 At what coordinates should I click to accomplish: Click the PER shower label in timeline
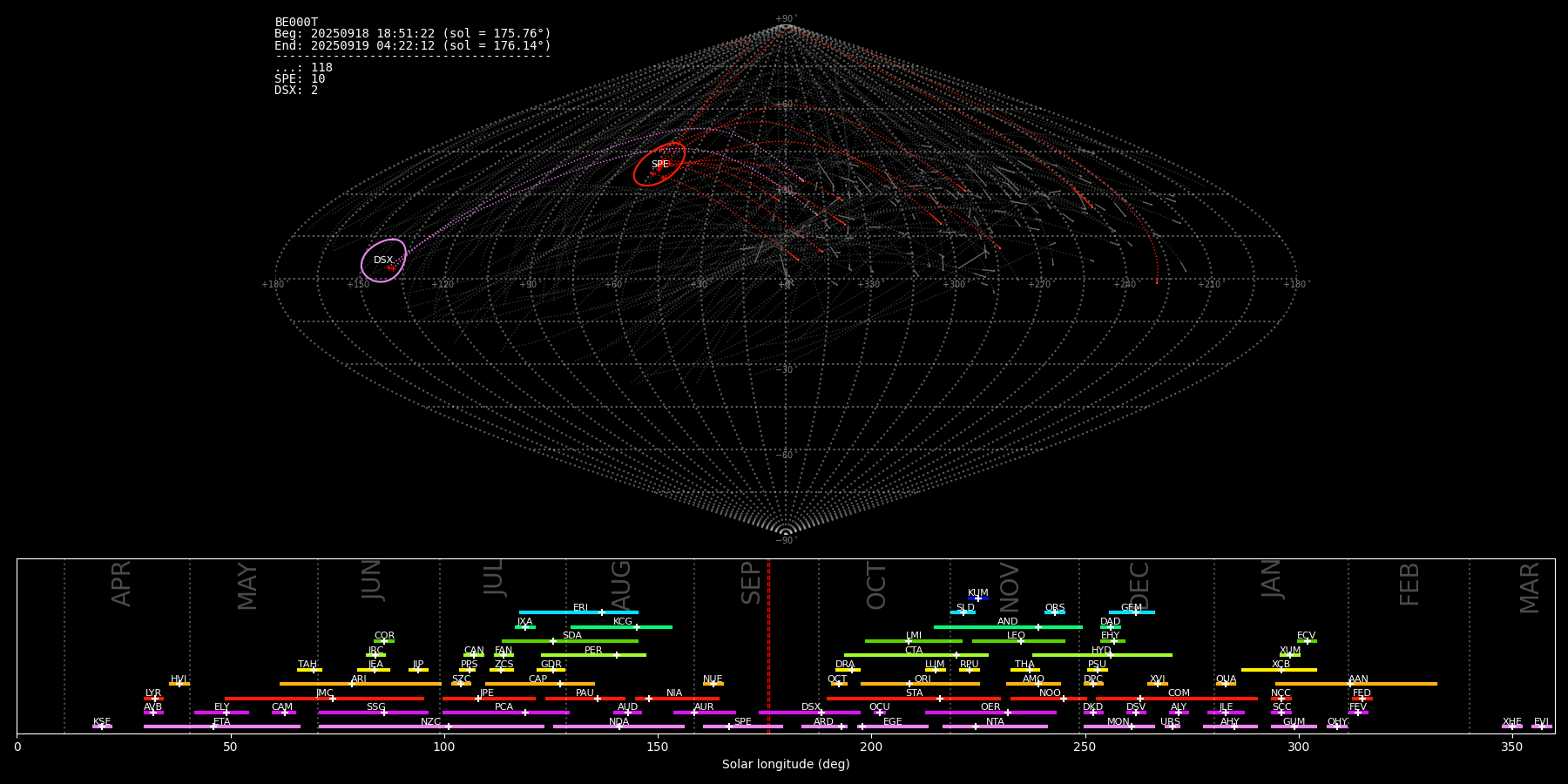593,651
